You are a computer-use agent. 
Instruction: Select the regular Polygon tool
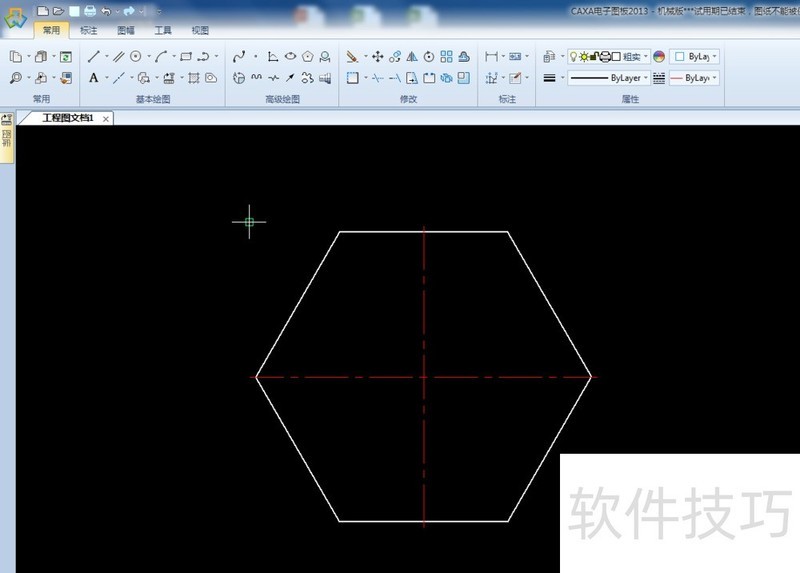(307, 57)
